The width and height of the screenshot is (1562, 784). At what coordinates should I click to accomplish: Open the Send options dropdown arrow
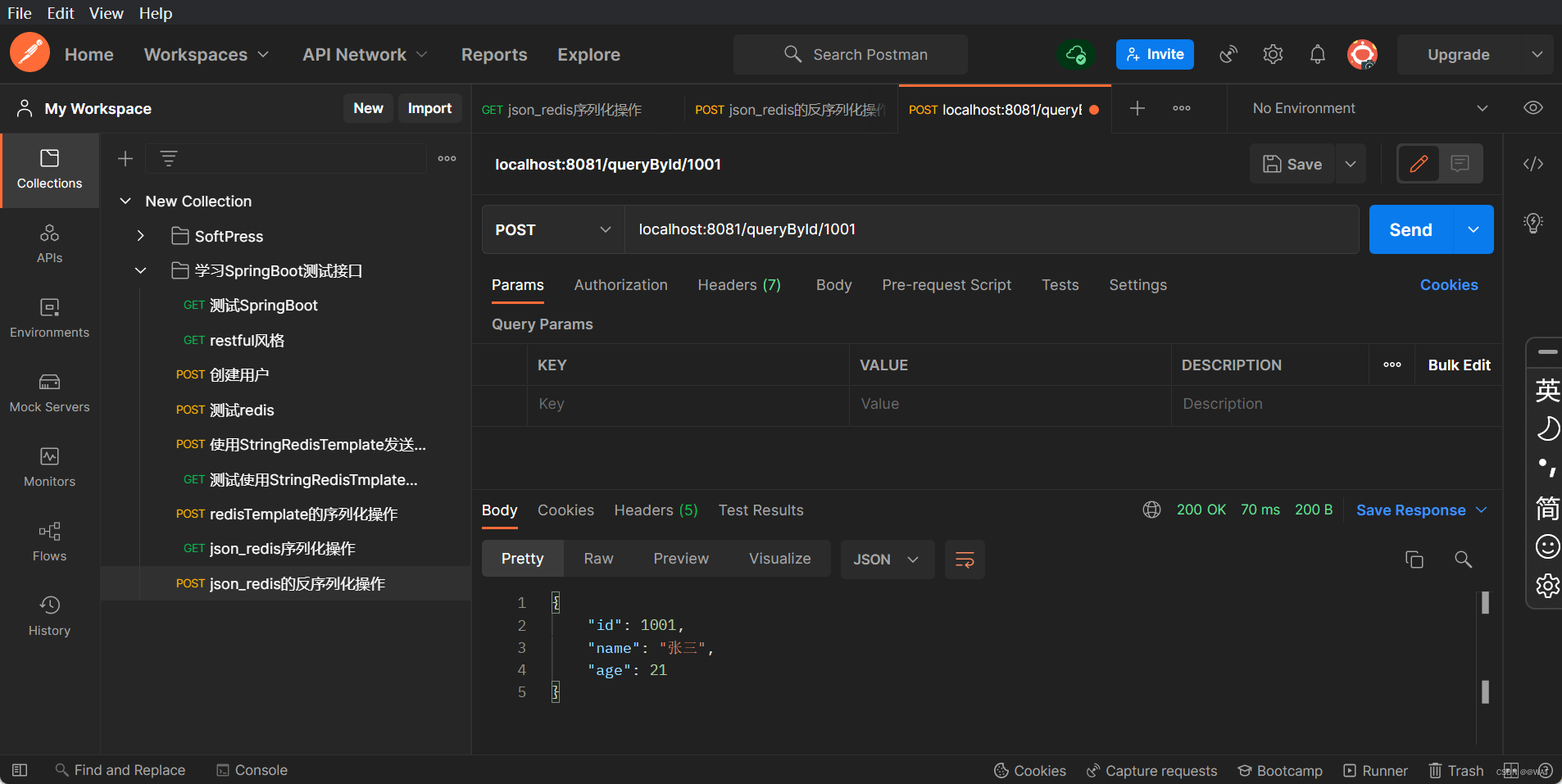(x=1473, y=229)
